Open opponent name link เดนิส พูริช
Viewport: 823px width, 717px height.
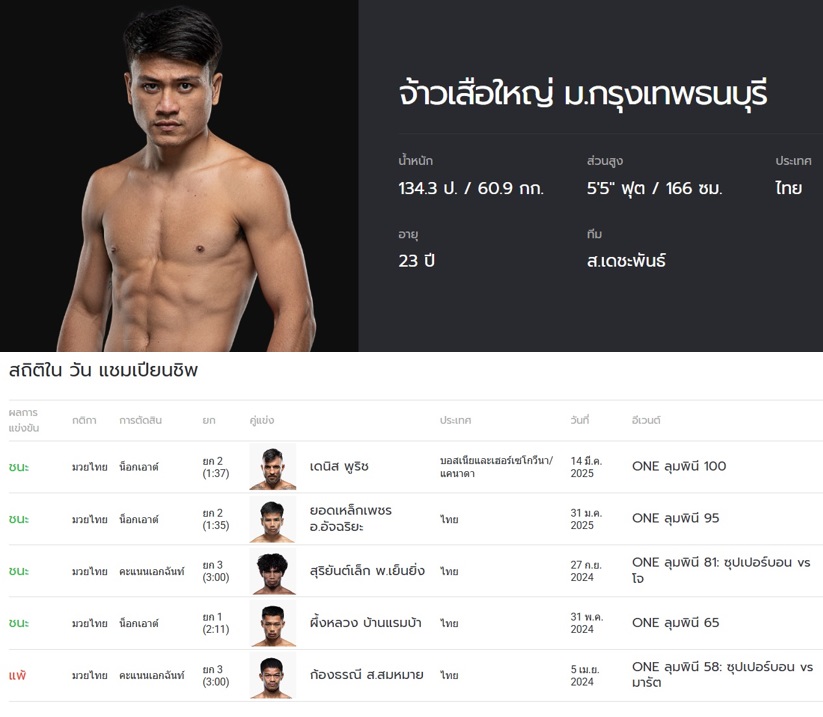tap(340, 467)
